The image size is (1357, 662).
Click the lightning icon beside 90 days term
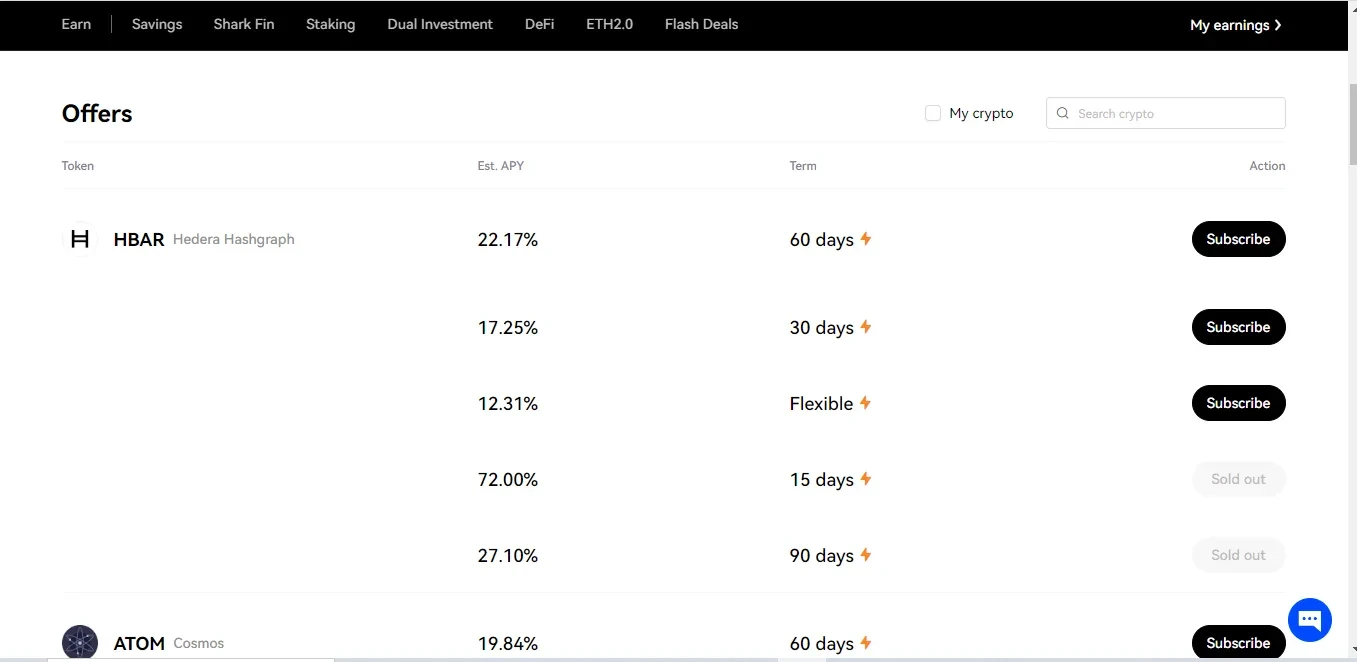coord(866,555)
